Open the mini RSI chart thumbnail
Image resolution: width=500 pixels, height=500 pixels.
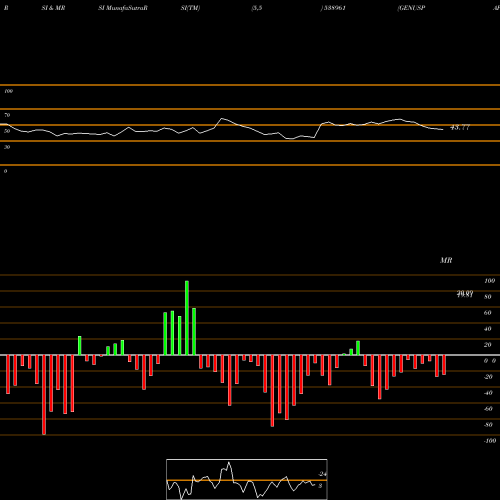click(x=247, y=479)
